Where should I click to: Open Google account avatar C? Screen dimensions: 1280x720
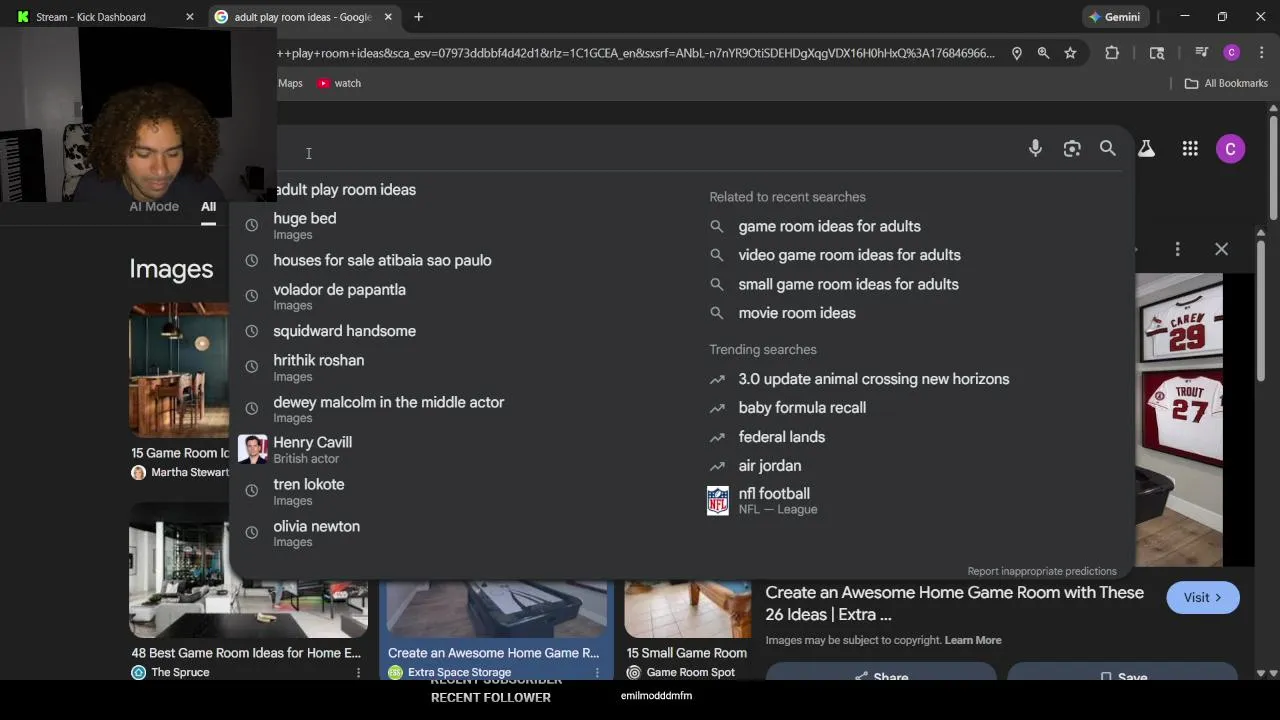pyautogui.click(x=1230, y=149)
